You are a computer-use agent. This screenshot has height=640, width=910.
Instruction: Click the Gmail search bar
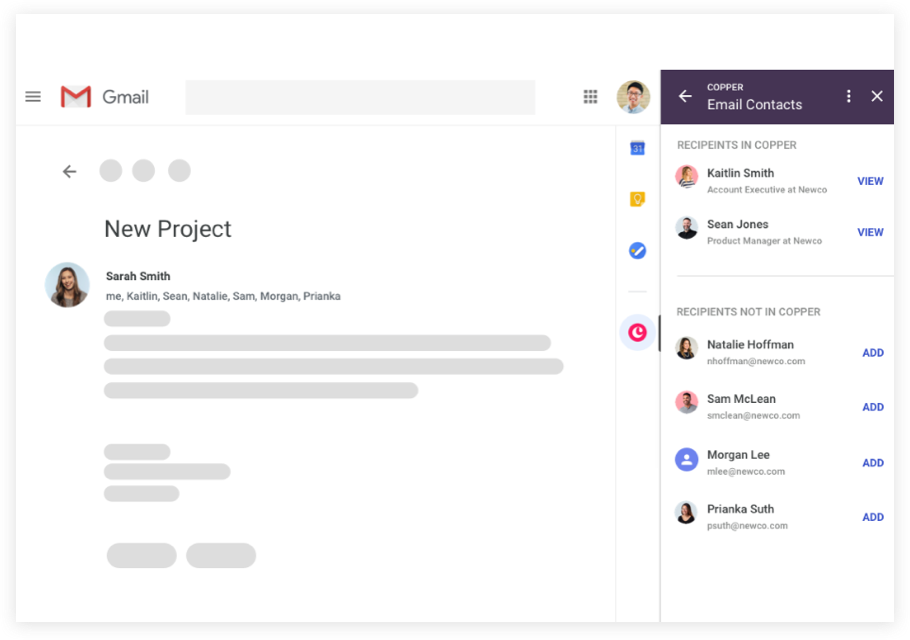point(360,96)
